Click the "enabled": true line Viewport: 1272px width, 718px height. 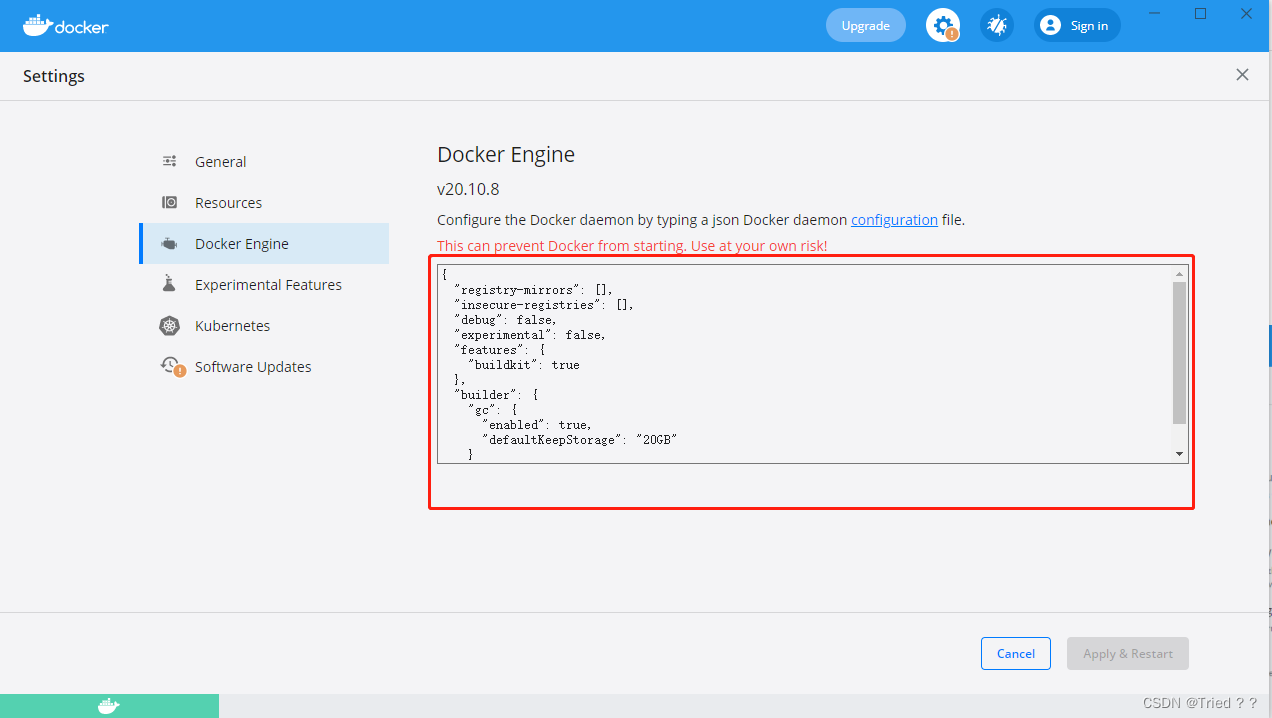click(536, 425)
